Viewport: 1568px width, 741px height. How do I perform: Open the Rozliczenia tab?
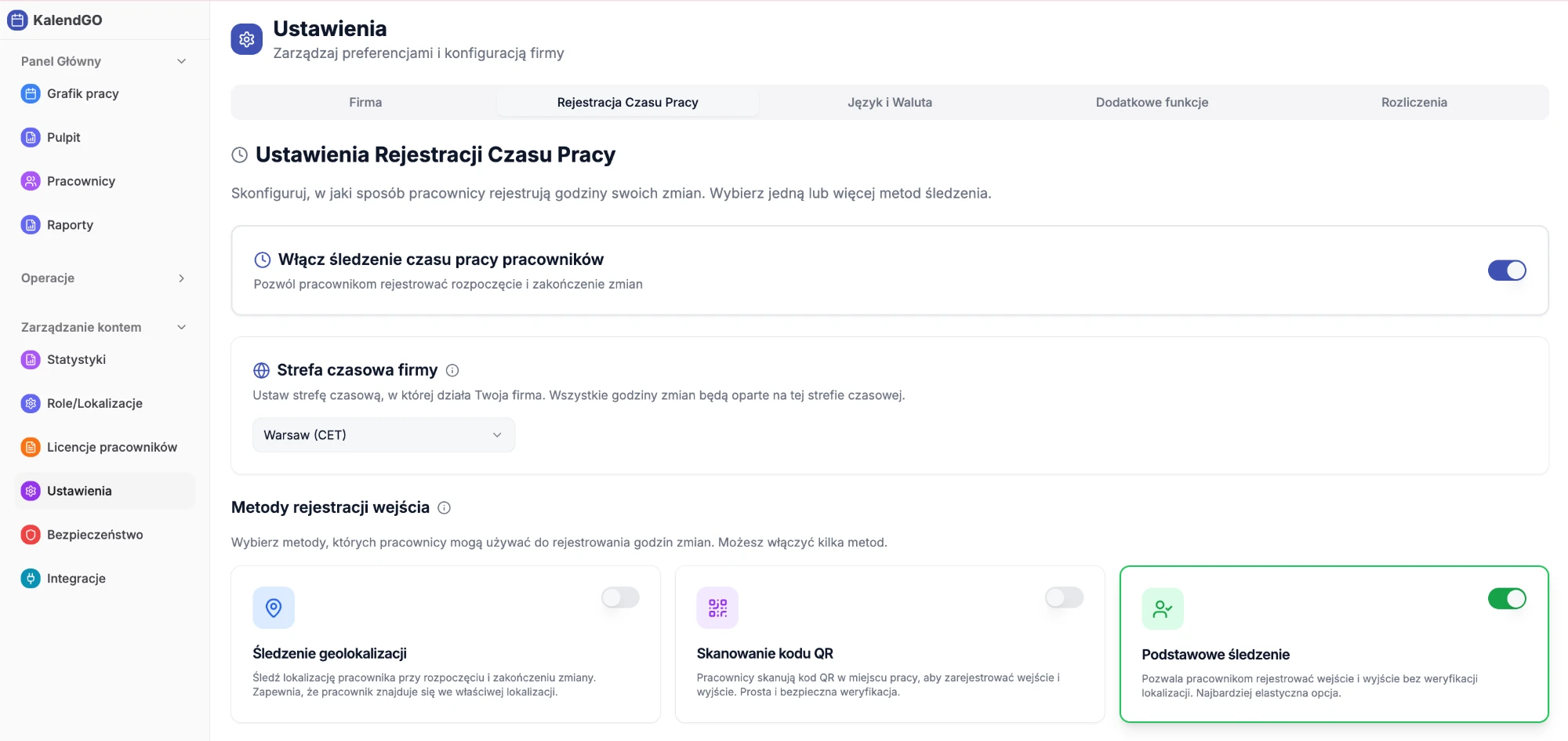tap(1414, 103)
